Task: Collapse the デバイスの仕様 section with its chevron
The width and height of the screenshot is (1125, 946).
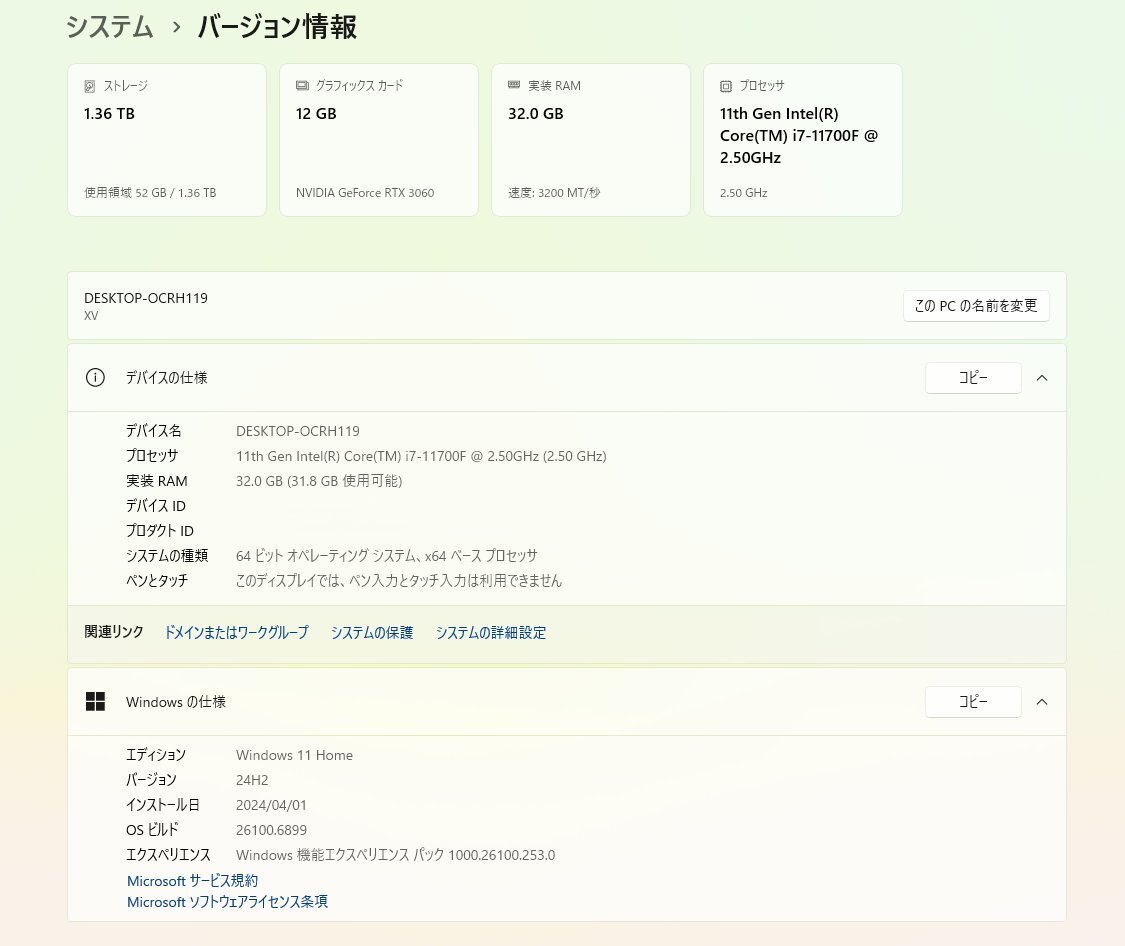Action: tap(1042, 378)
